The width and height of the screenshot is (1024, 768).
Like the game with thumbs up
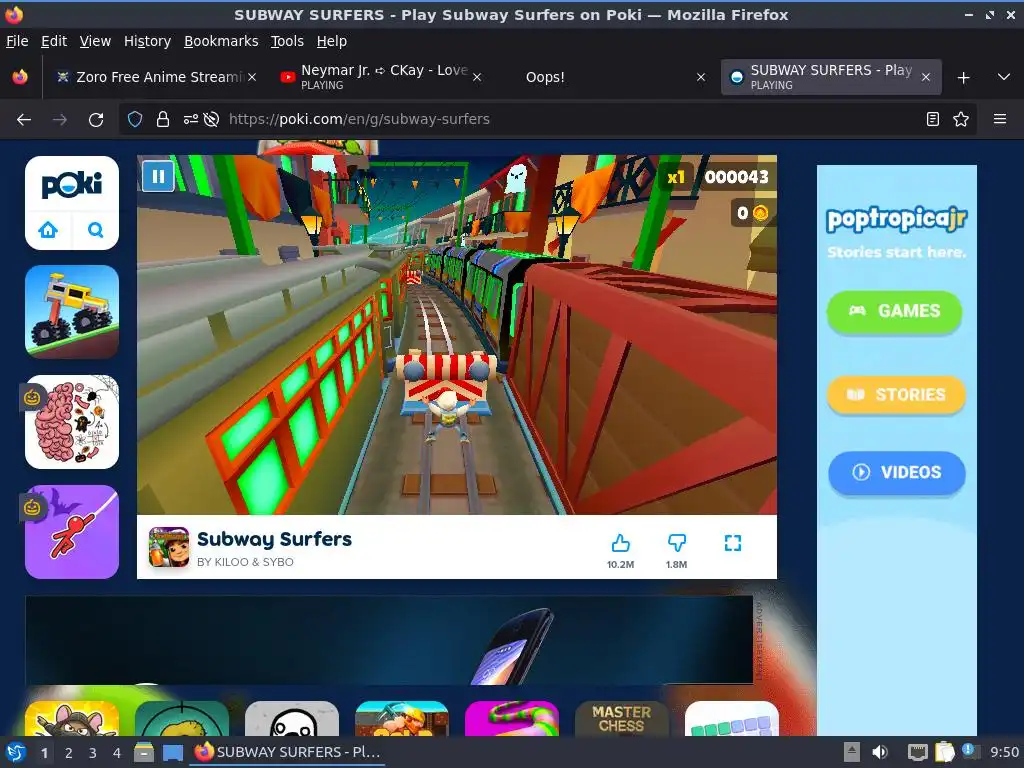(x=620, y=543)
